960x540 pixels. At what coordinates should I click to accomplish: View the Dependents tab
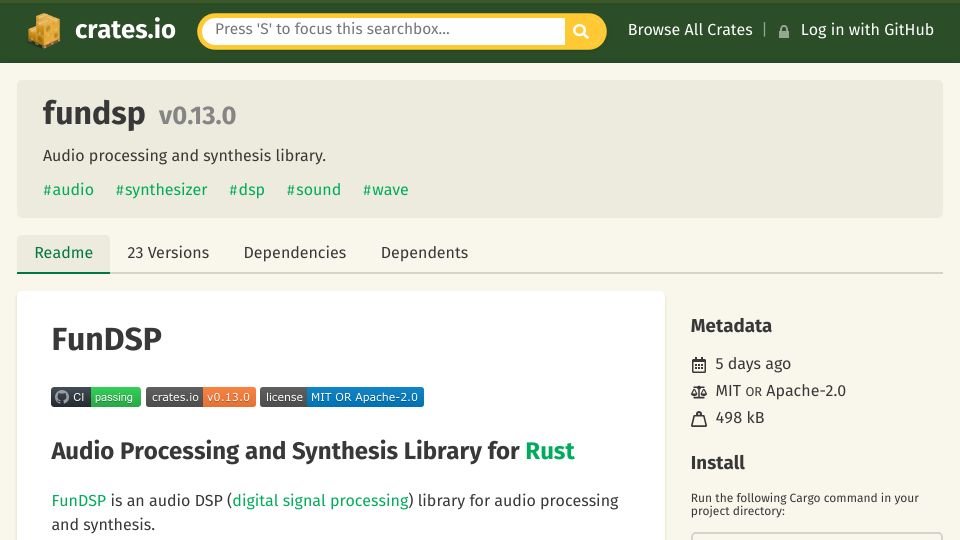click(x=424, y=253)
